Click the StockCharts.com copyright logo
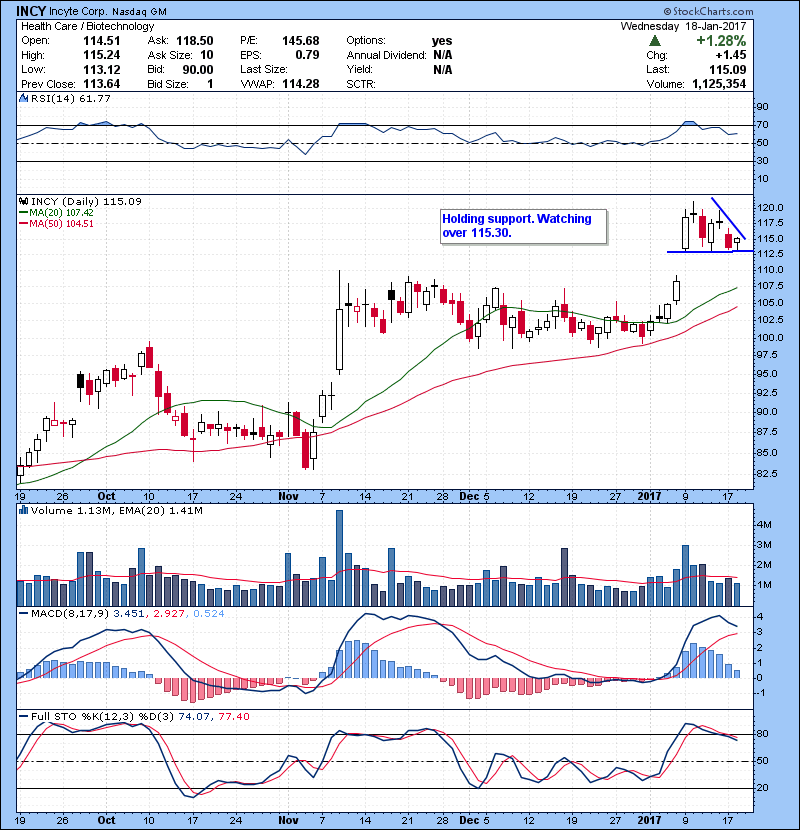800x830 pixels. pyautogui.click(x=708, y=11)
